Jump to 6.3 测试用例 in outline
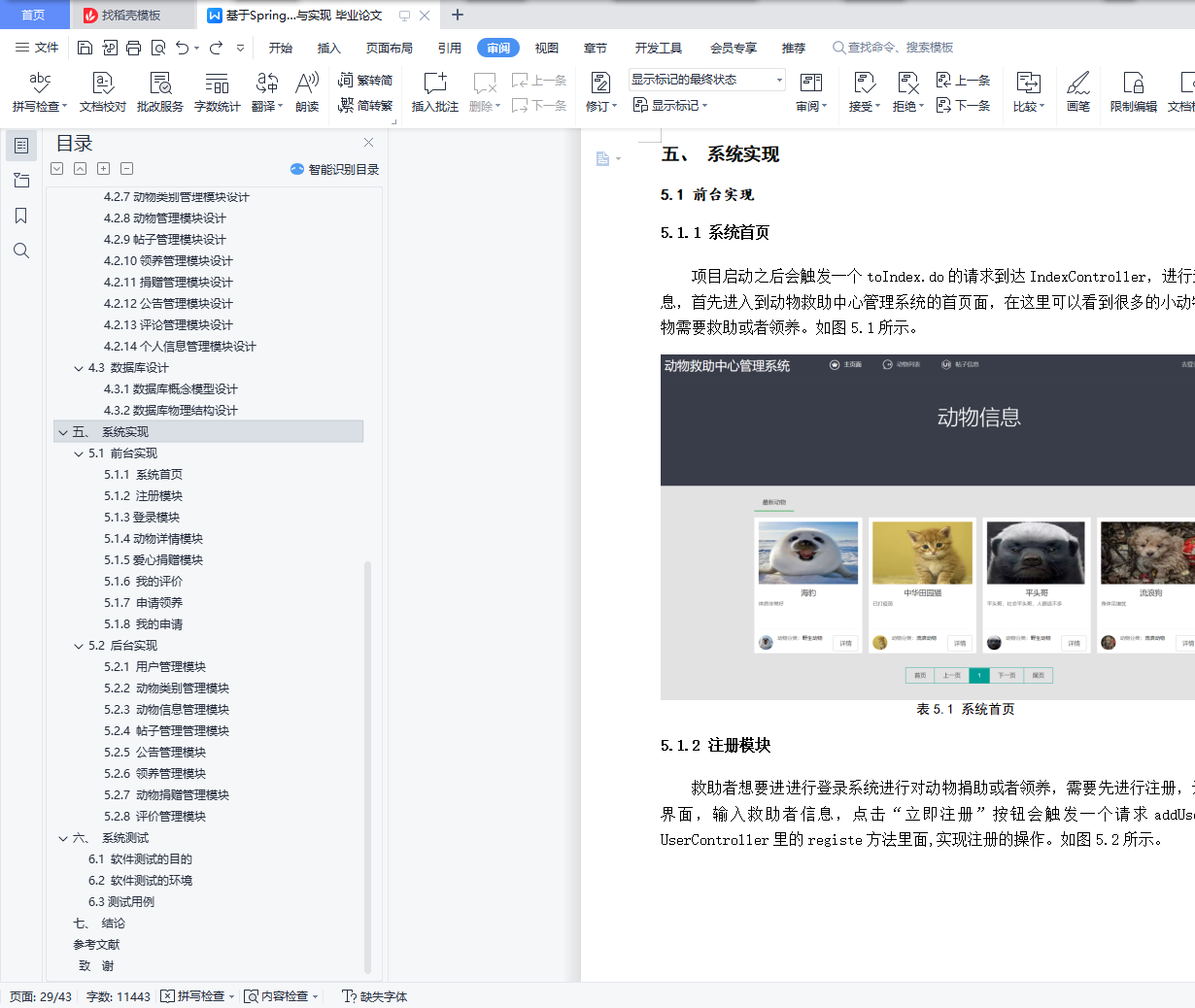Image resolution: width=1195 pixels, height=1008 pixels. tap(121, 902)
